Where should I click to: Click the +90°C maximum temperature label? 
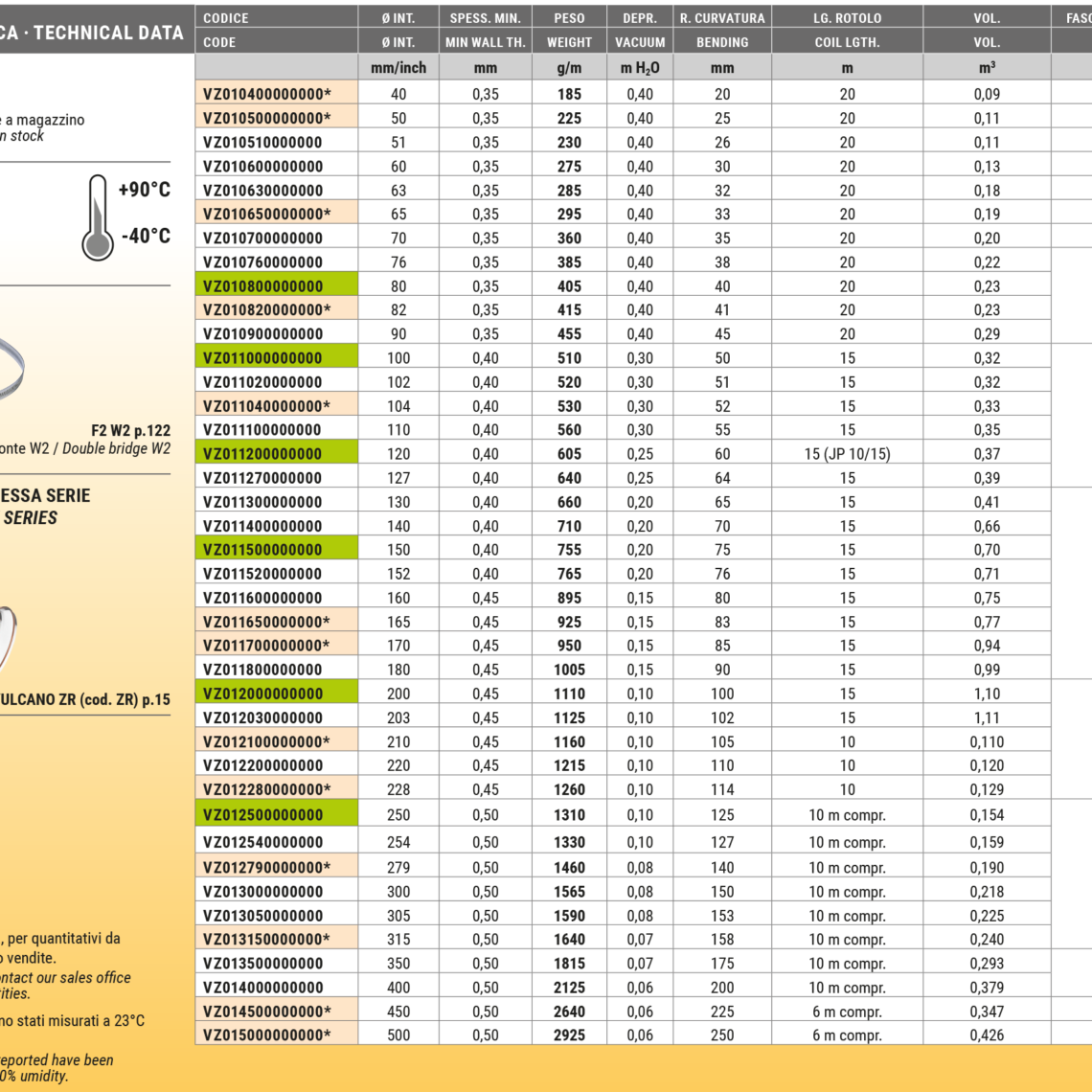pos(145,190)
